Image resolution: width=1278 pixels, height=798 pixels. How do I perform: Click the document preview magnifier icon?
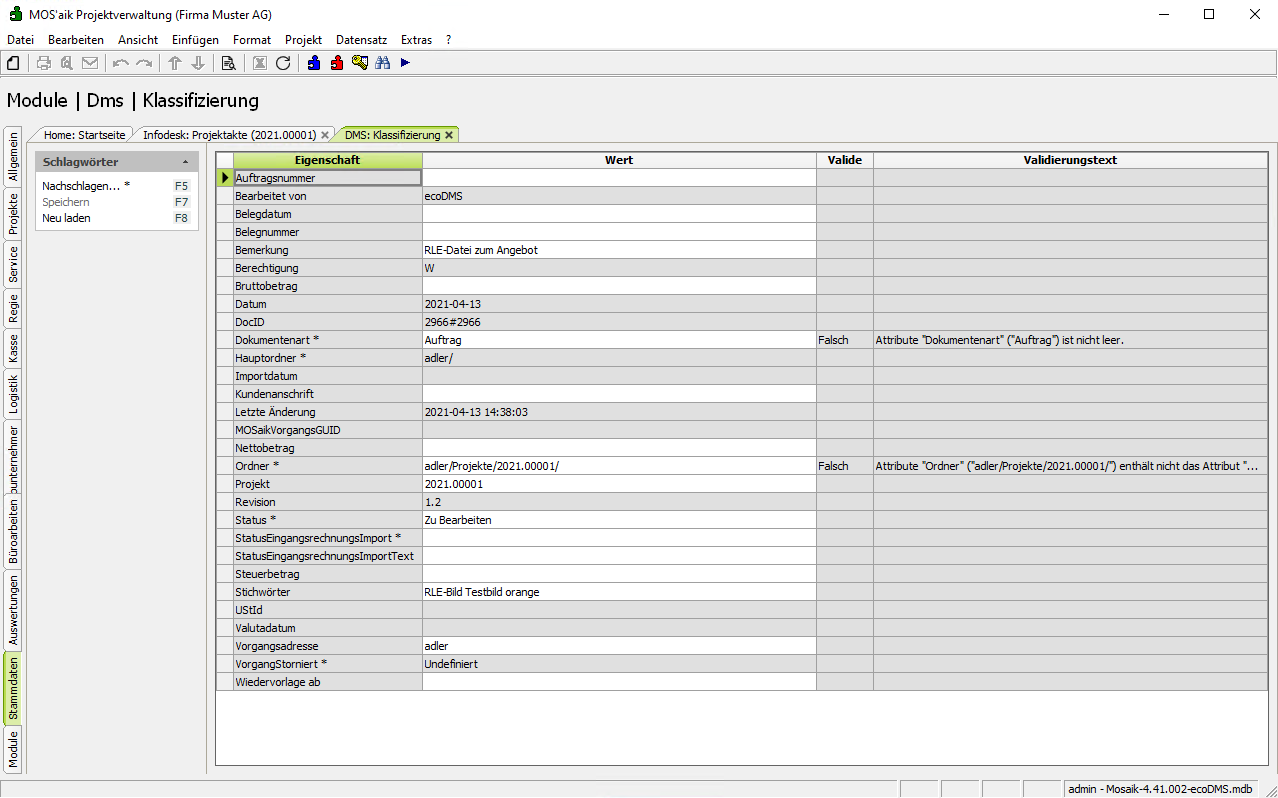tap(228, 63)
